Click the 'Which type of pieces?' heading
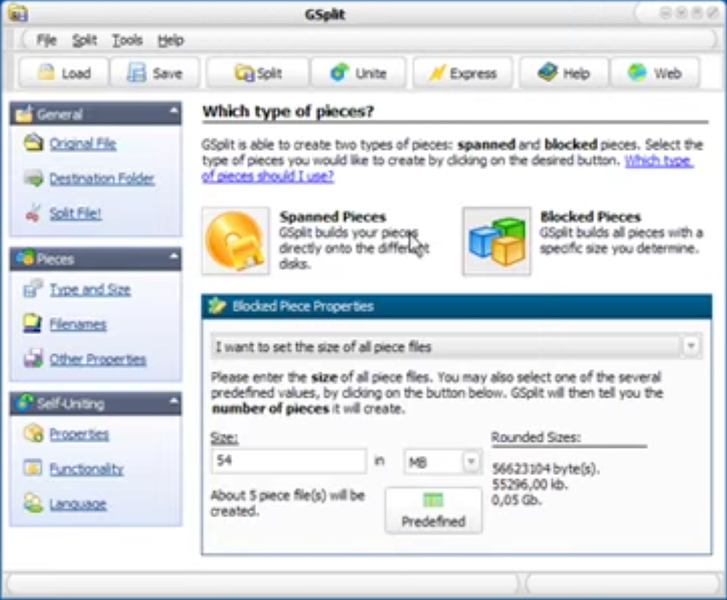This screenshot has width=727, height=600. tap(288, 111)
